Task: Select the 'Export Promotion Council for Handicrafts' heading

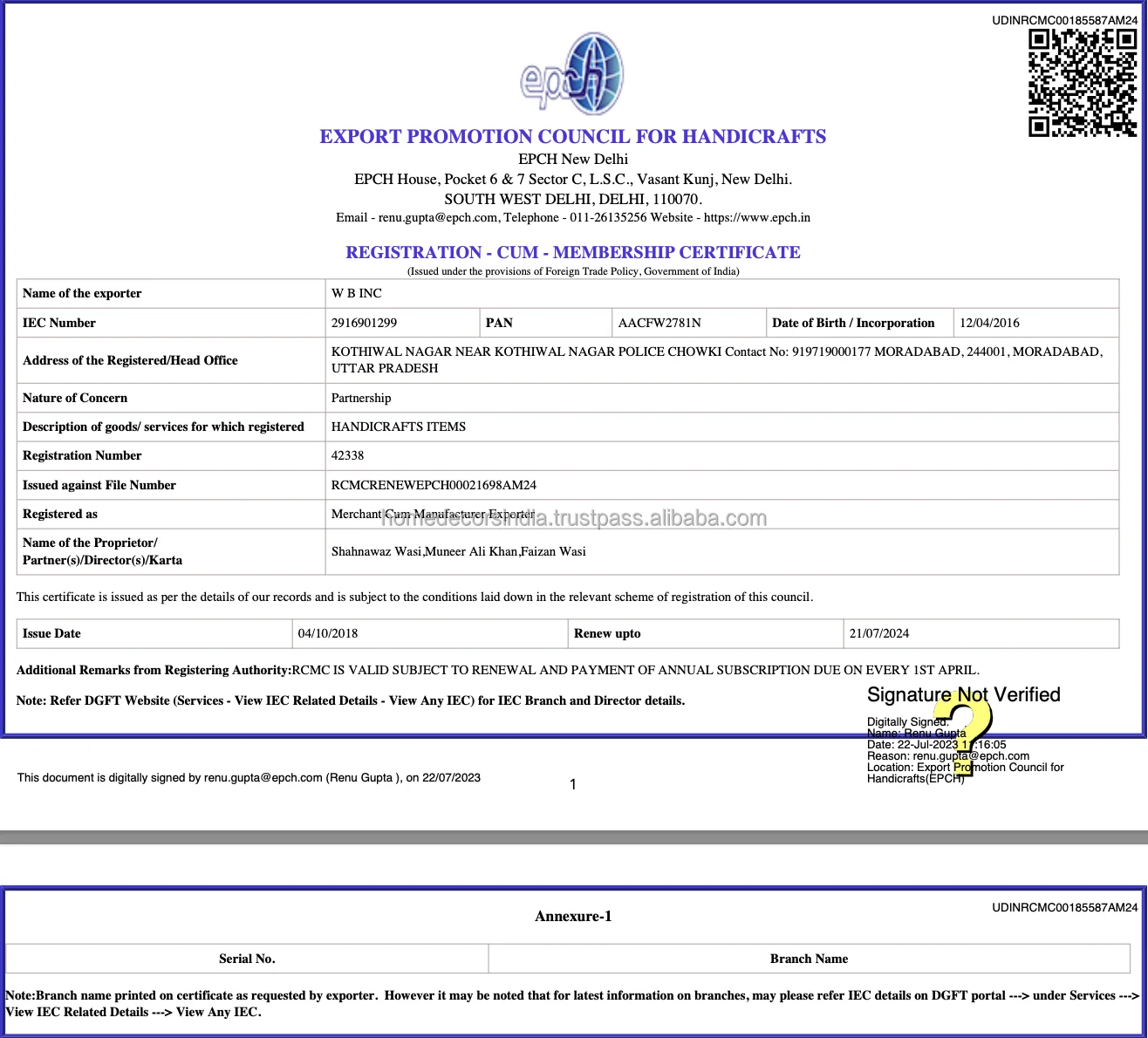Action: point(573,137)
